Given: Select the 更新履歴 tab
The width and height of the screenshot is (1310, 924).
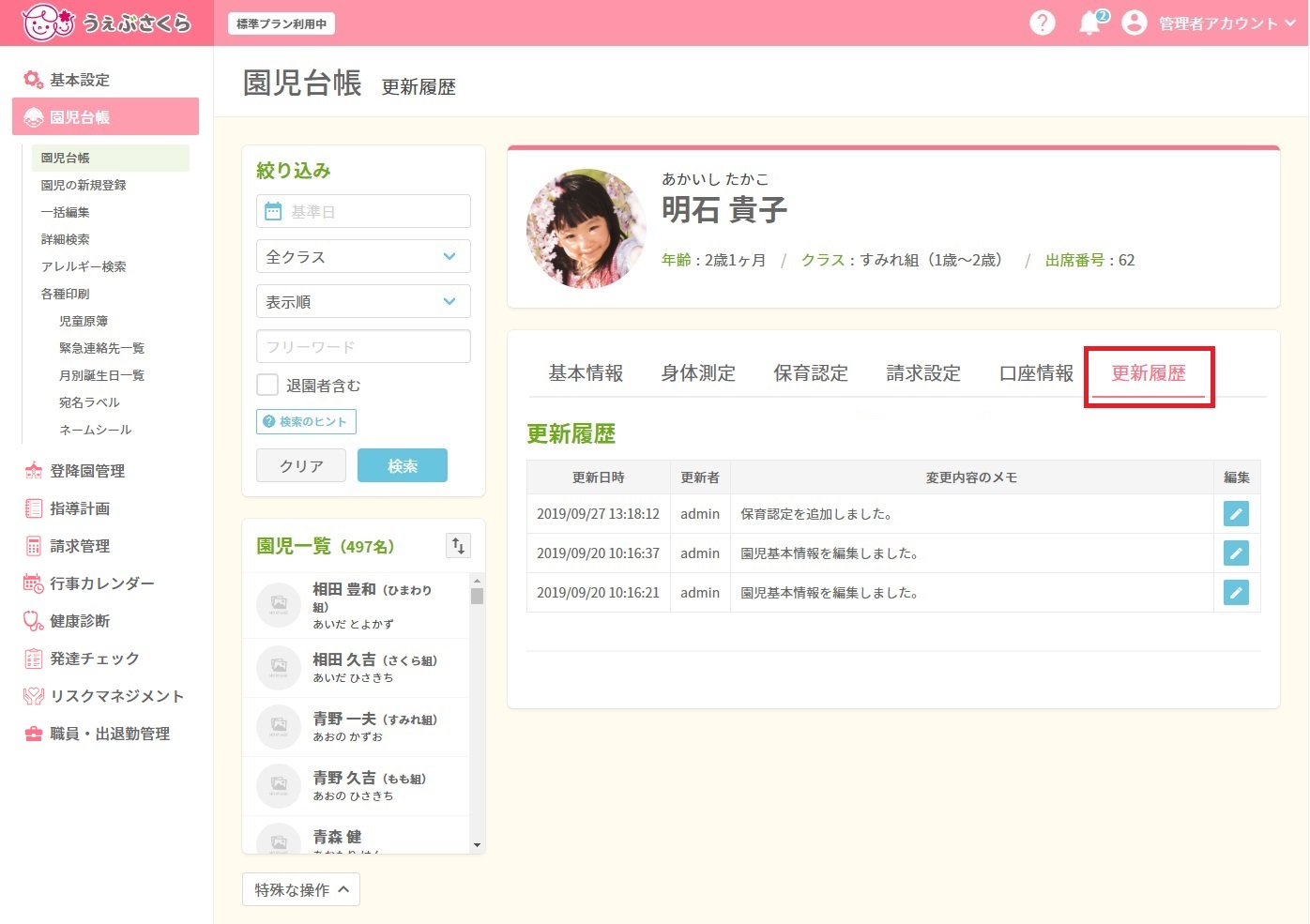Looking at the screenshot, I should [1149, 373].
